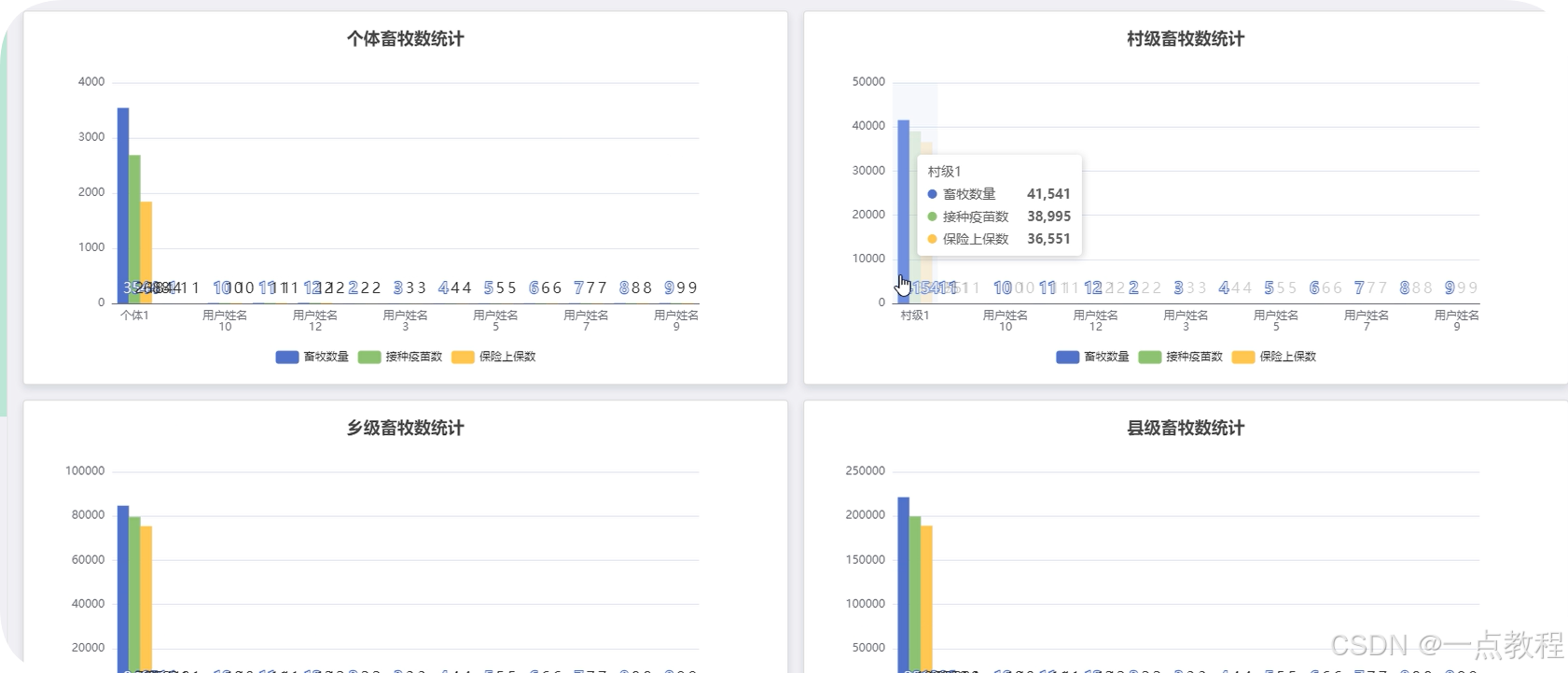Image resolution: width=1568 pixels, height=673 pixels.
Task: Click the 村级畜牧数统计 chart title
Action: pos(1186,38)
